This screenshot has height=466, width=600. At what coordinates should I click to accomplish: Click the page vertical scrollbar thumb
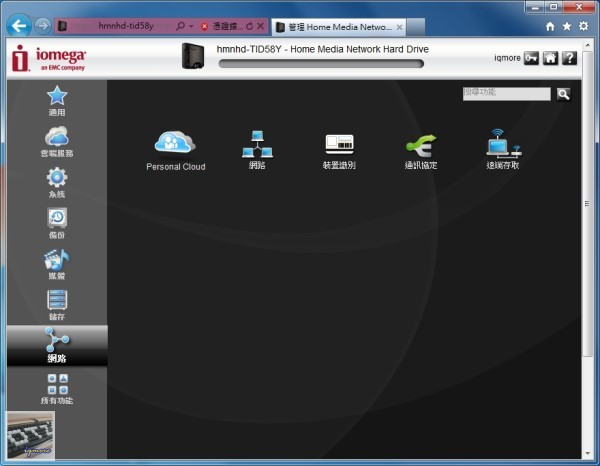(x=587, y=204)
